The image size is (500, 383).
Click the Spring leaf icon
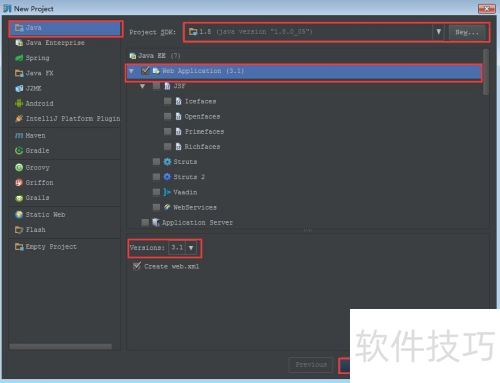19,58
